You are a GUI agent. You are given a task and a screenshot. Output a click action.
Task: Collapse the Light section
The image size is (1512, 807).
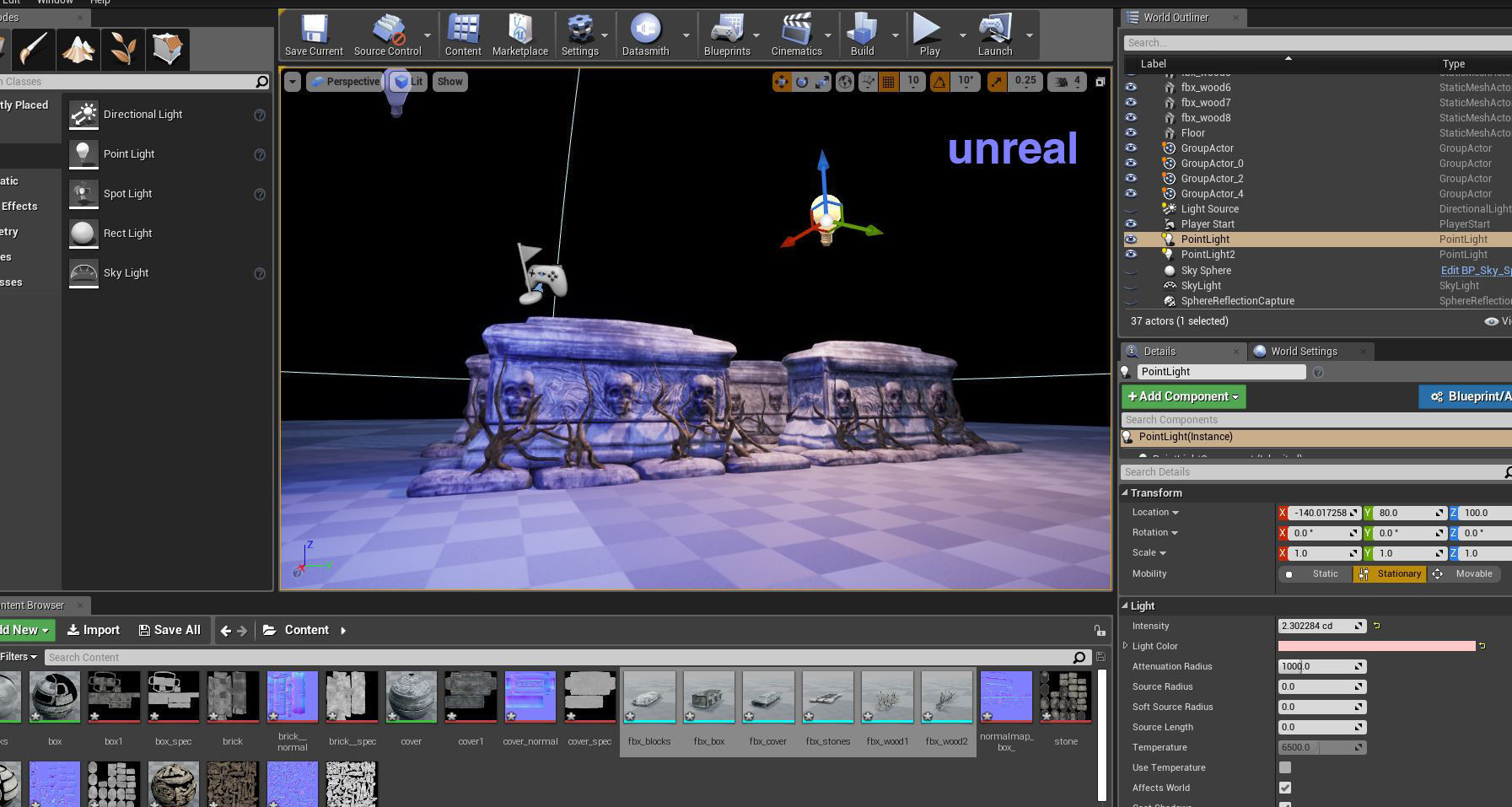pyautogui.click(x=1125, y=605)
